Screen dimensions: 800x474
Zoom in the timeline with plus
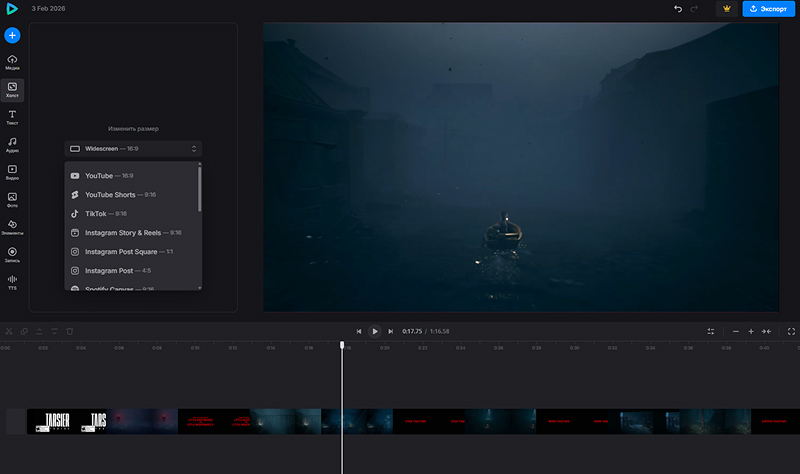751,331
